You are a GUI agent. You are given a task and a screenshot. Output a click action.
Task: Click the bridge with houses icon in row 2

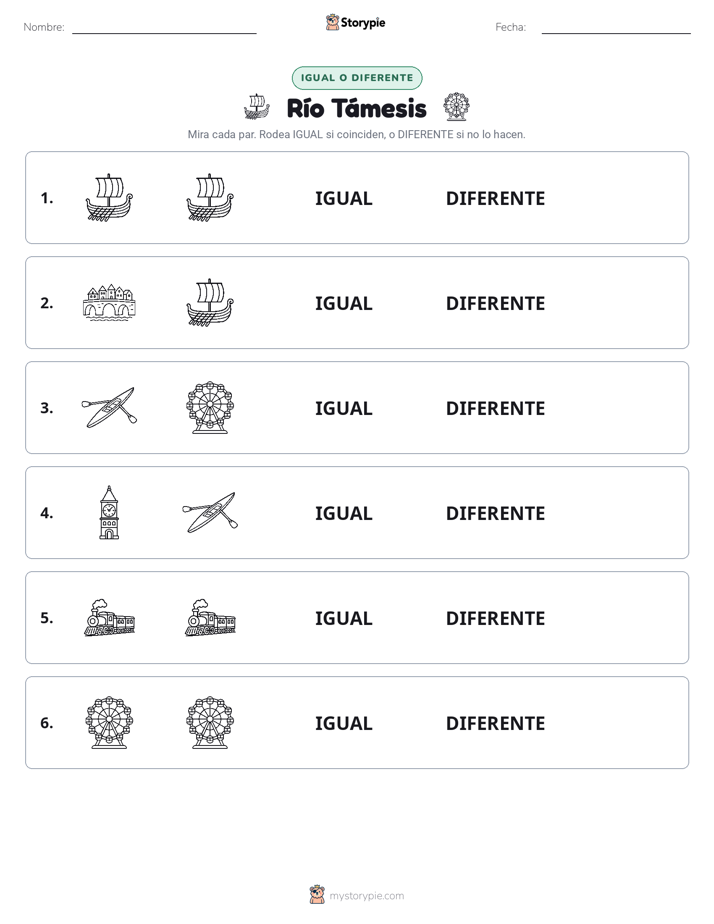109,302
